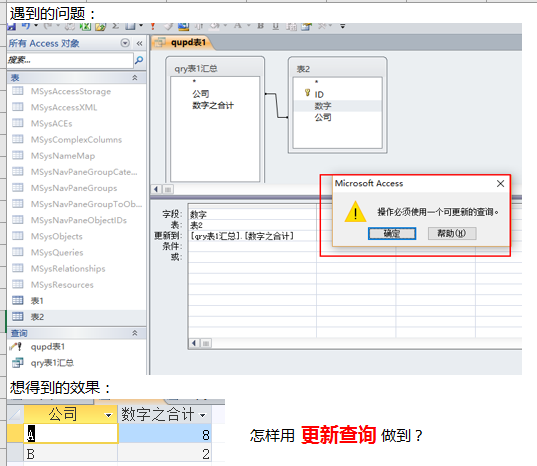Select the 公司 field in 表2 box
Screen dimensions: 537x466
click(x=323, y=117)
